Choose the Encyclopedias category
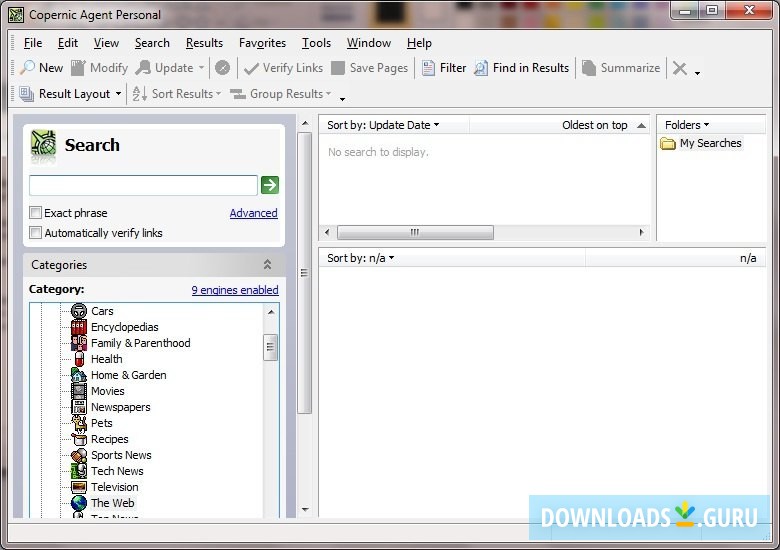This screenshot has height=550, width=780. point(124,327)
